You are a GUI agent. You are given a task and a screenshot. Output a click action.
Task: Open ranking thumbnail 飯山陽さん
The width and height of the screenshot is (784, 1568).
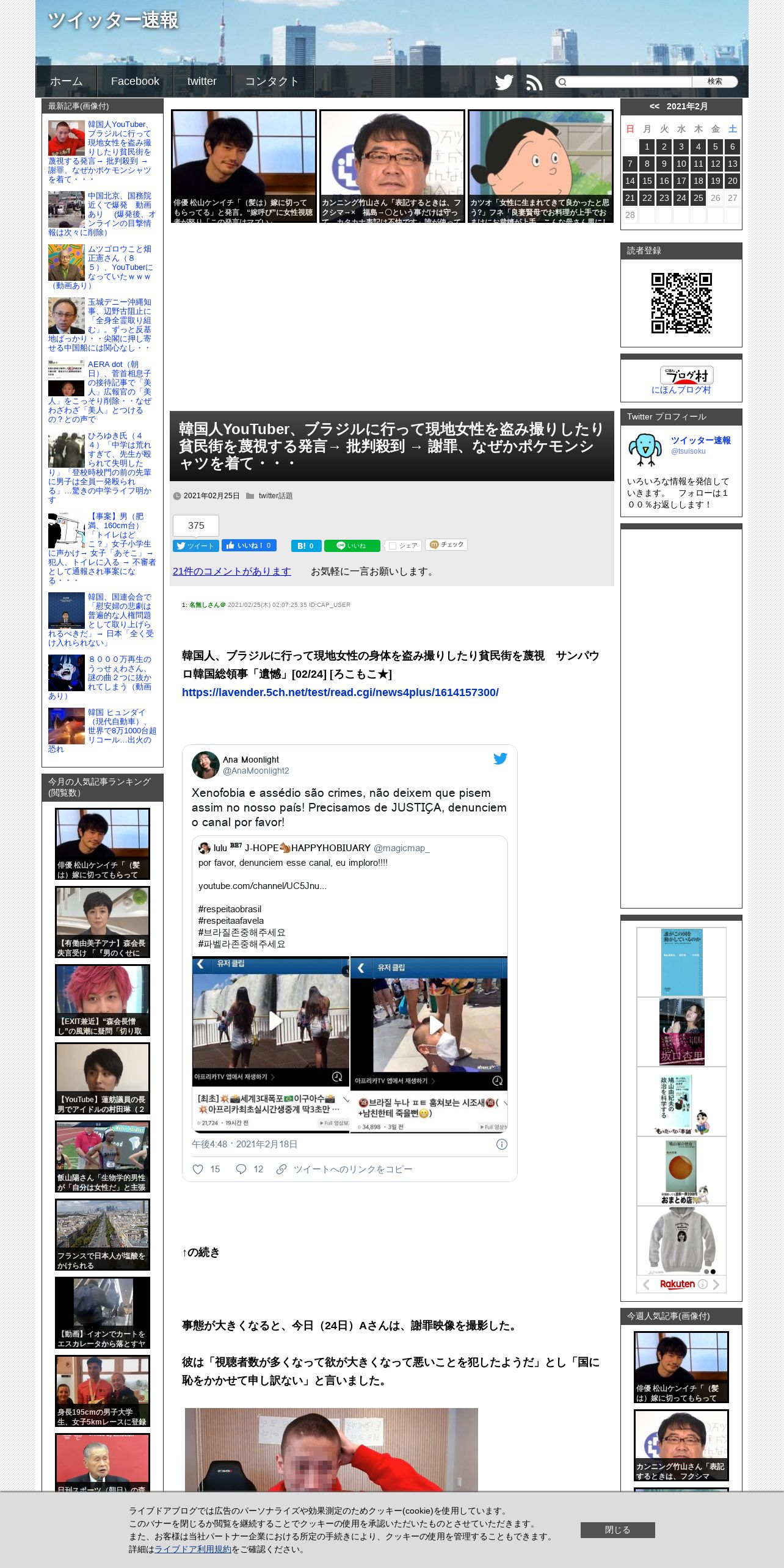103,1156
